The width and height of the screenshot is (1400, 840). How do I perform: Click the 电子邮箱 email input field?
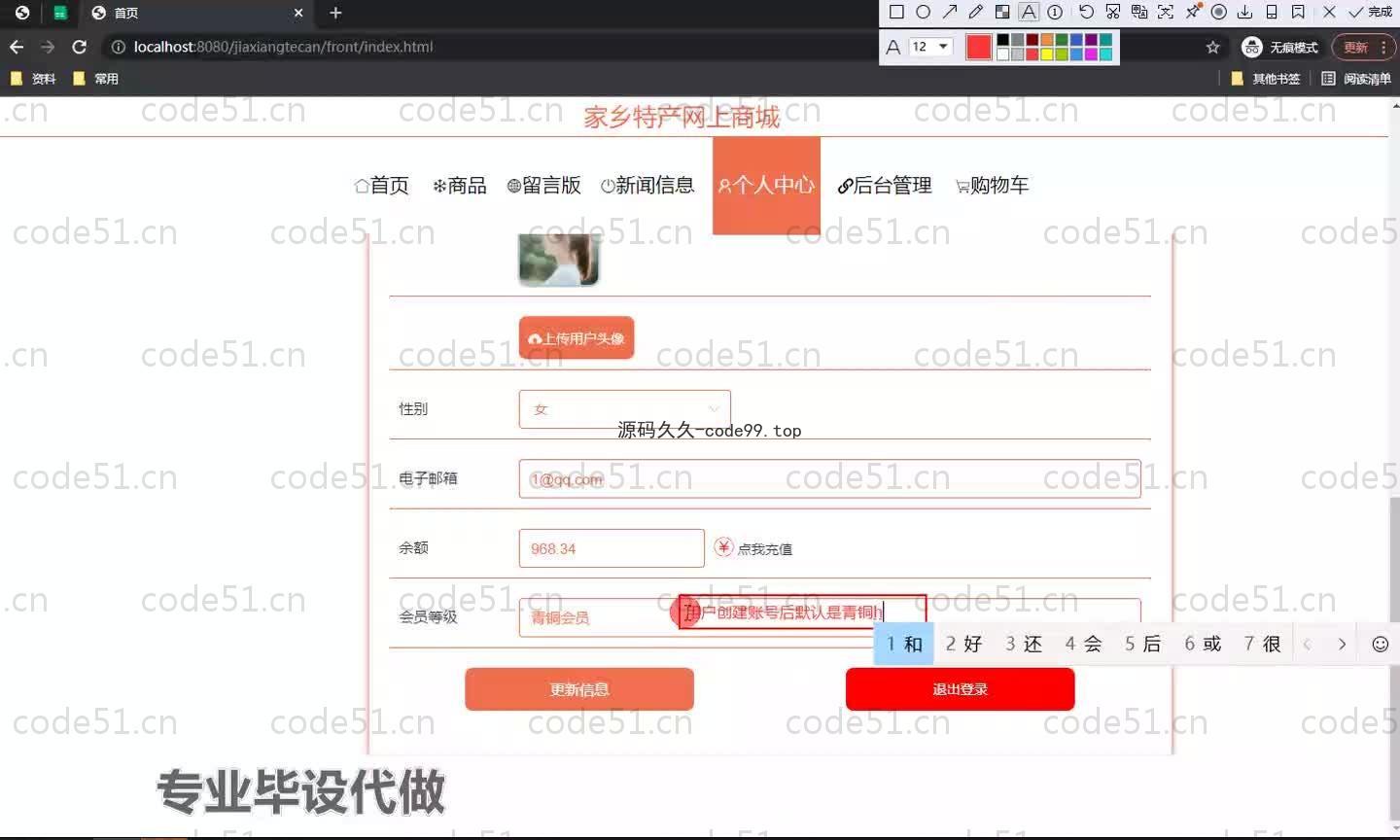click(829, 478)
